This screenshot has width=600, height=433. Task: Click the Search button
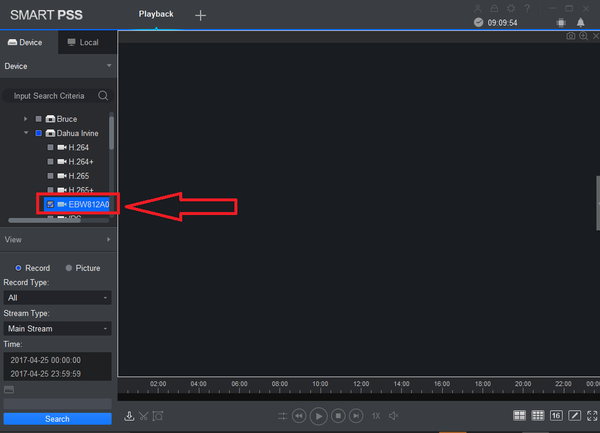(x=57, y=419)
